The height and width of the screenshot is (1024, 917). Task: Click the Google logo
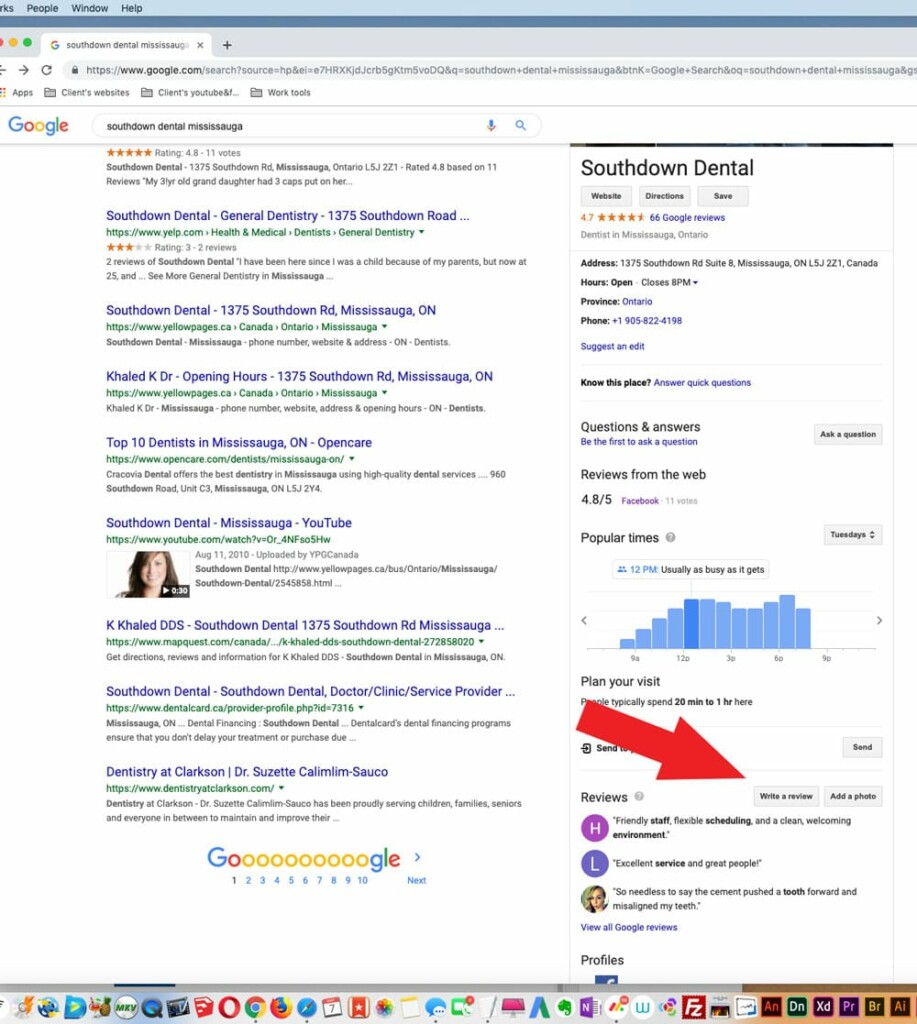coord(39,125)
